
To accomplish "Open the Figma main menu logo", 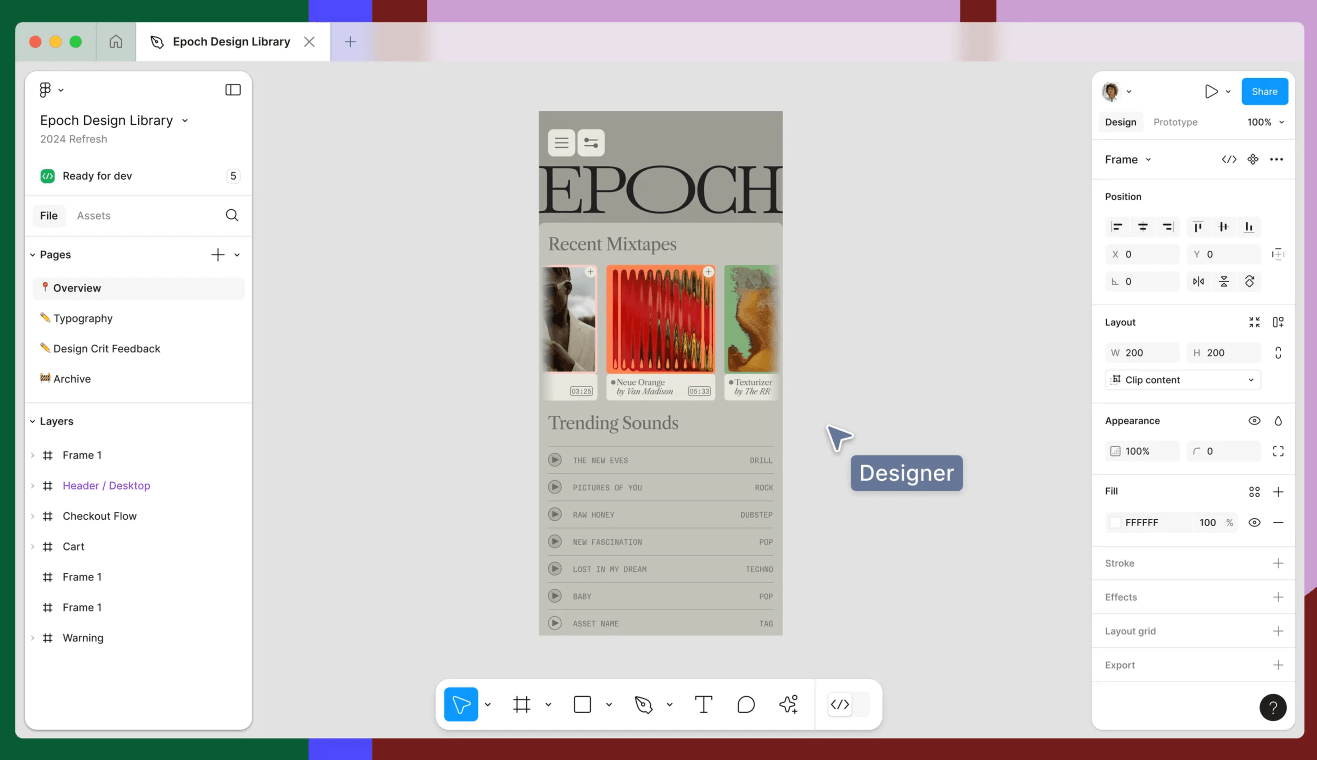I will coord(45,90).
